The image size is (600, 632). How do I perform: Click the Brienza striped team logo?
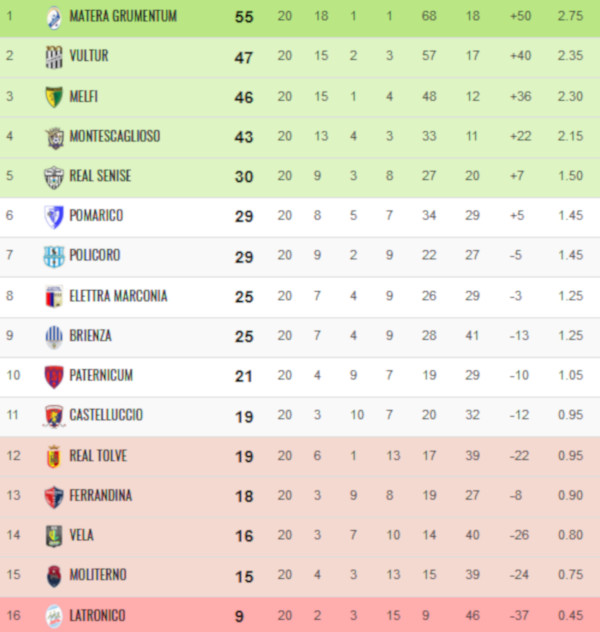54,337
